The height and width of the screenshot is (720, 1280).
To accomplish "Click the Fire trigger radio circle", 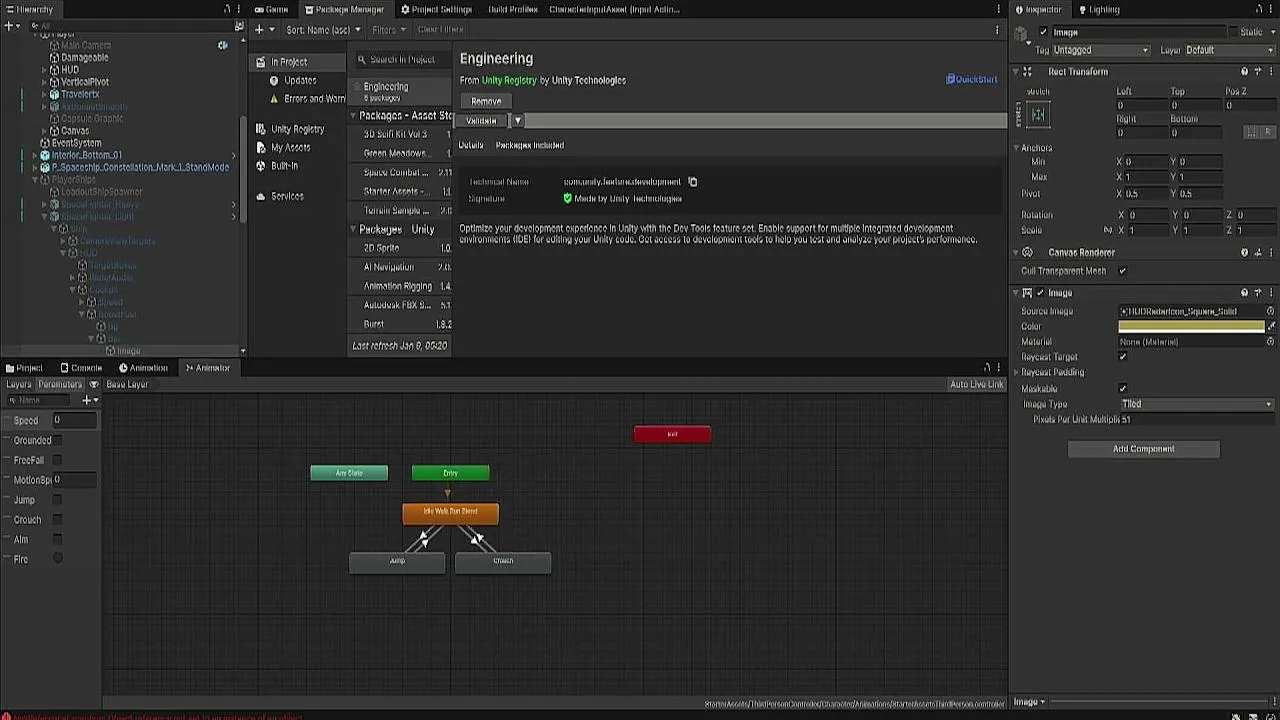I will [57, 559].
